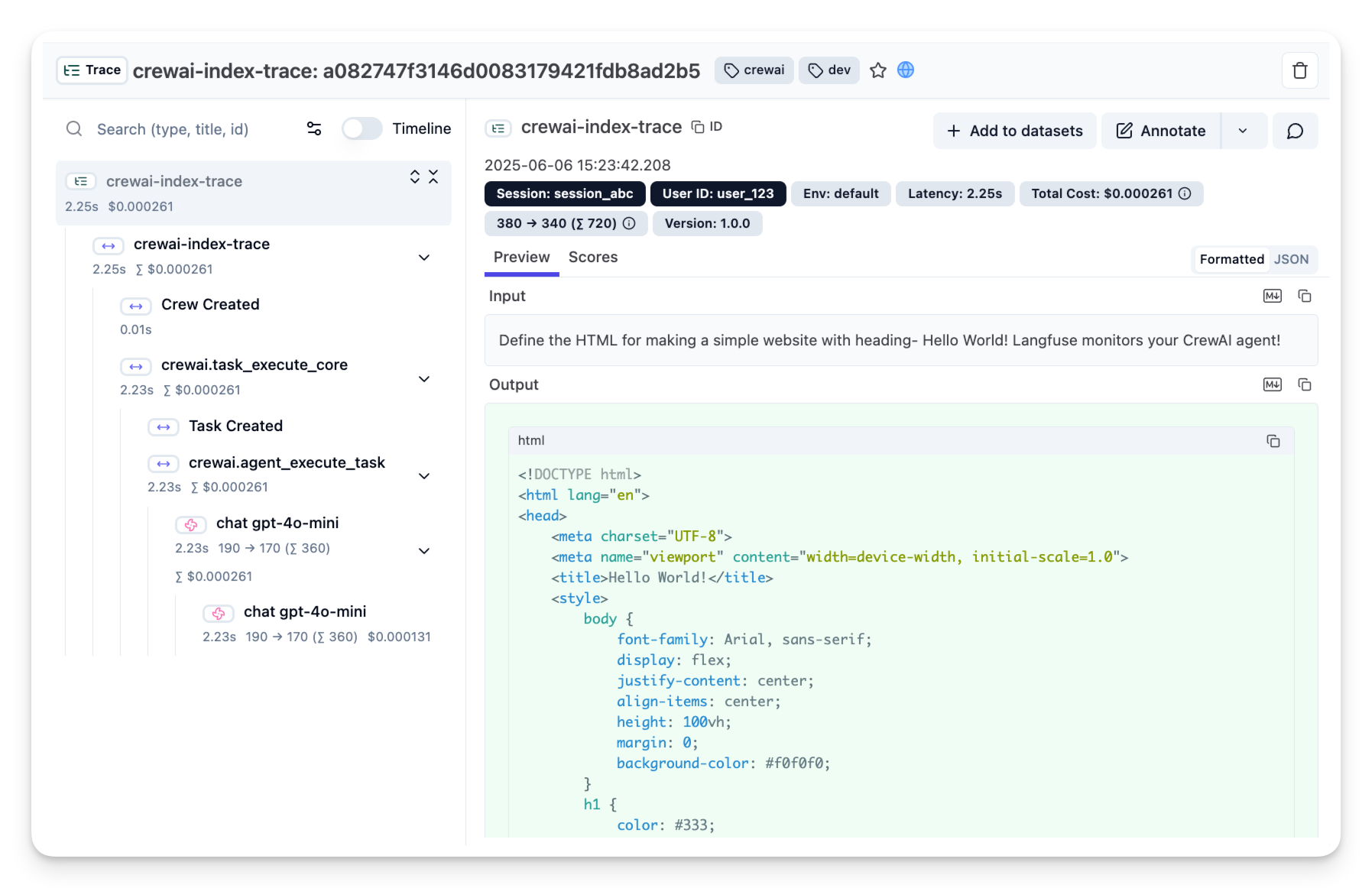
Task: Click the blue globe publish icon
Action: 906,70
